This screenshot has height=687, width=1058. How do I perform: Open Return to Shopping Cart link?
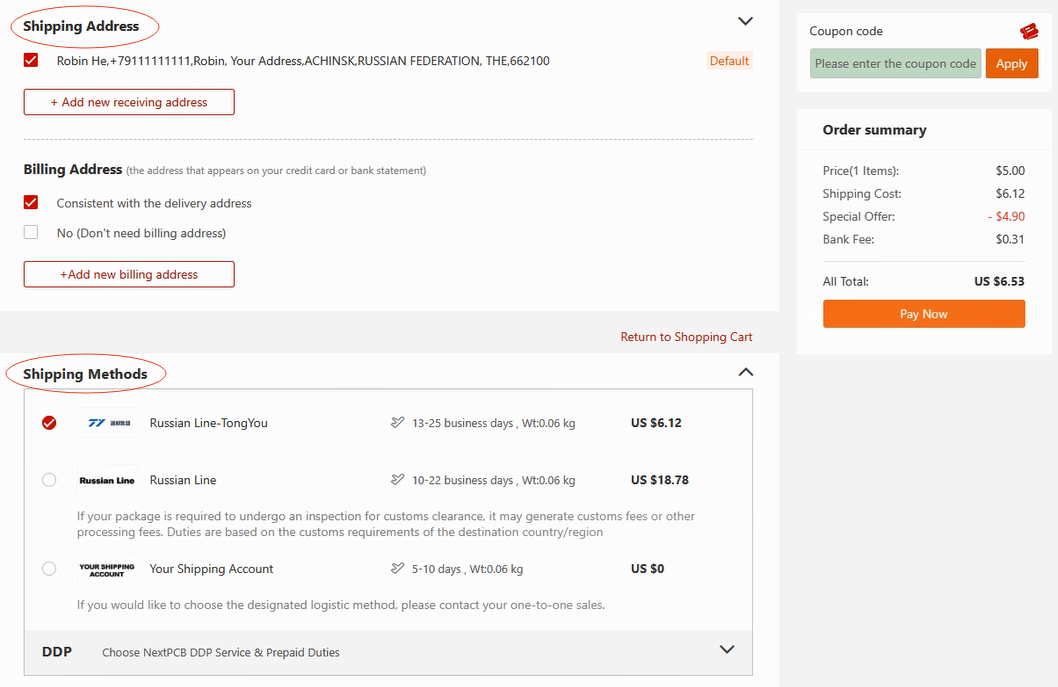(x=686, y=337)
